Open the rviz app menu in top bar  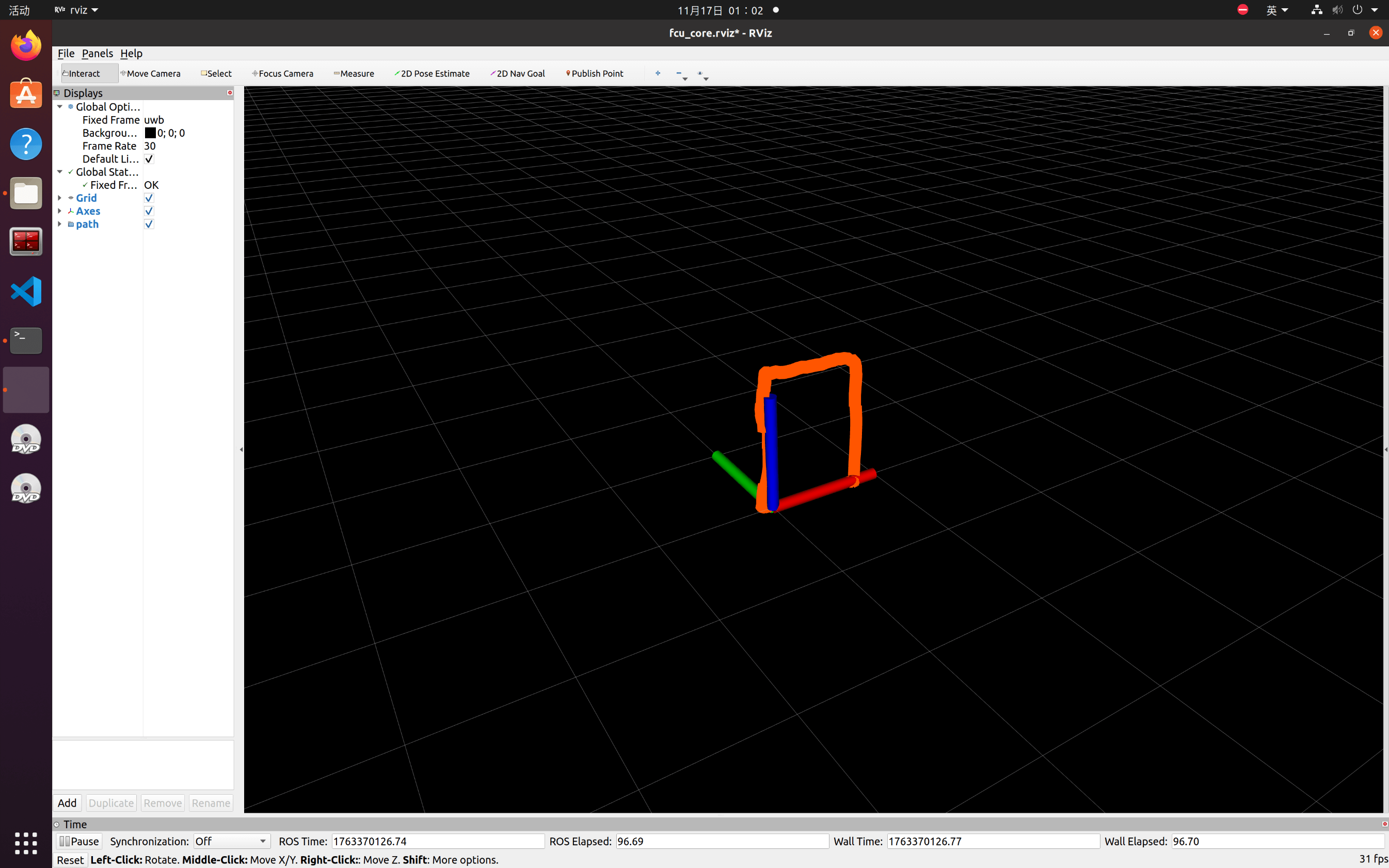76,10
